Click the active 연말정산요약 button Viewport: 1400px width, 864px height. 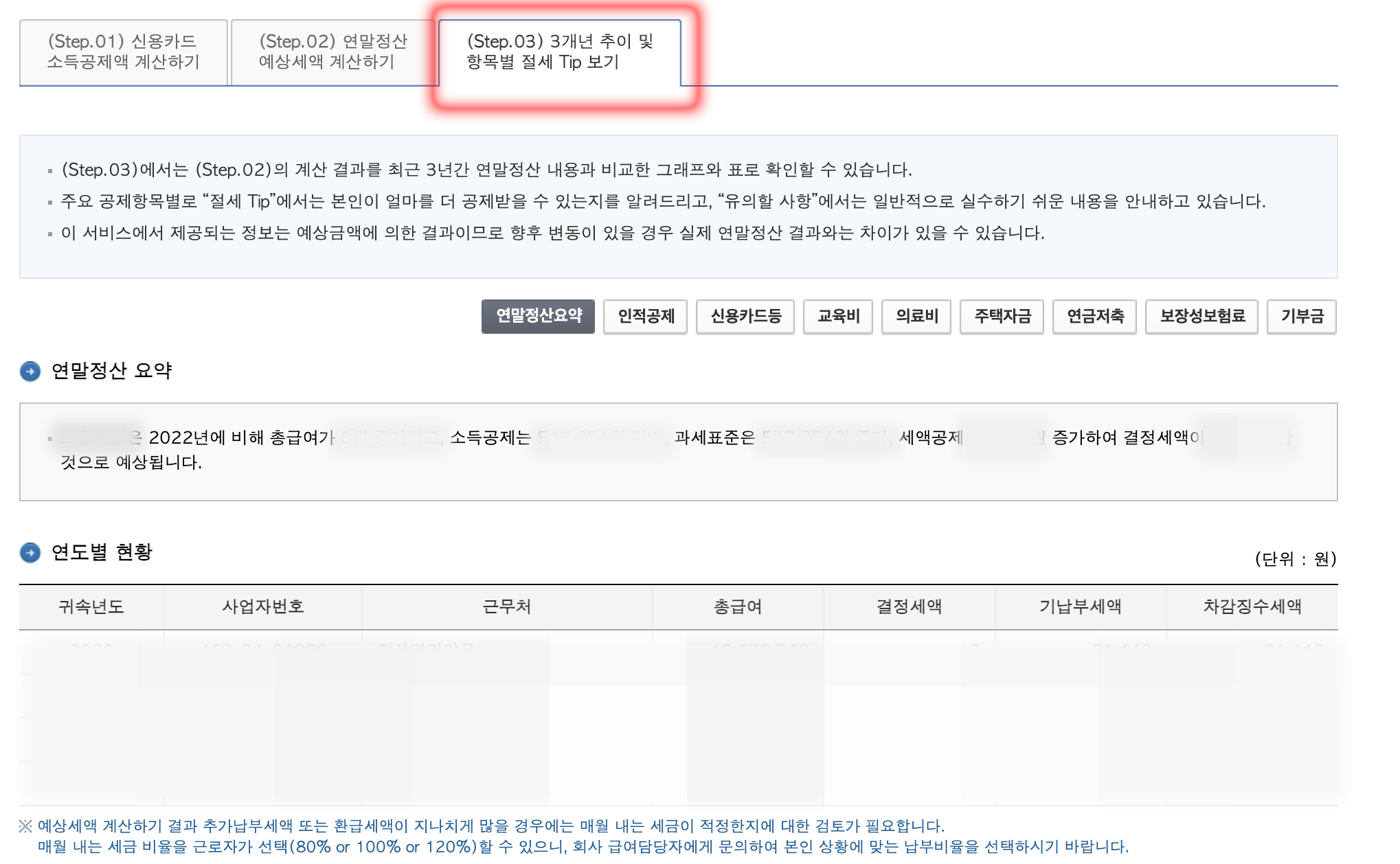click(538, 317)
